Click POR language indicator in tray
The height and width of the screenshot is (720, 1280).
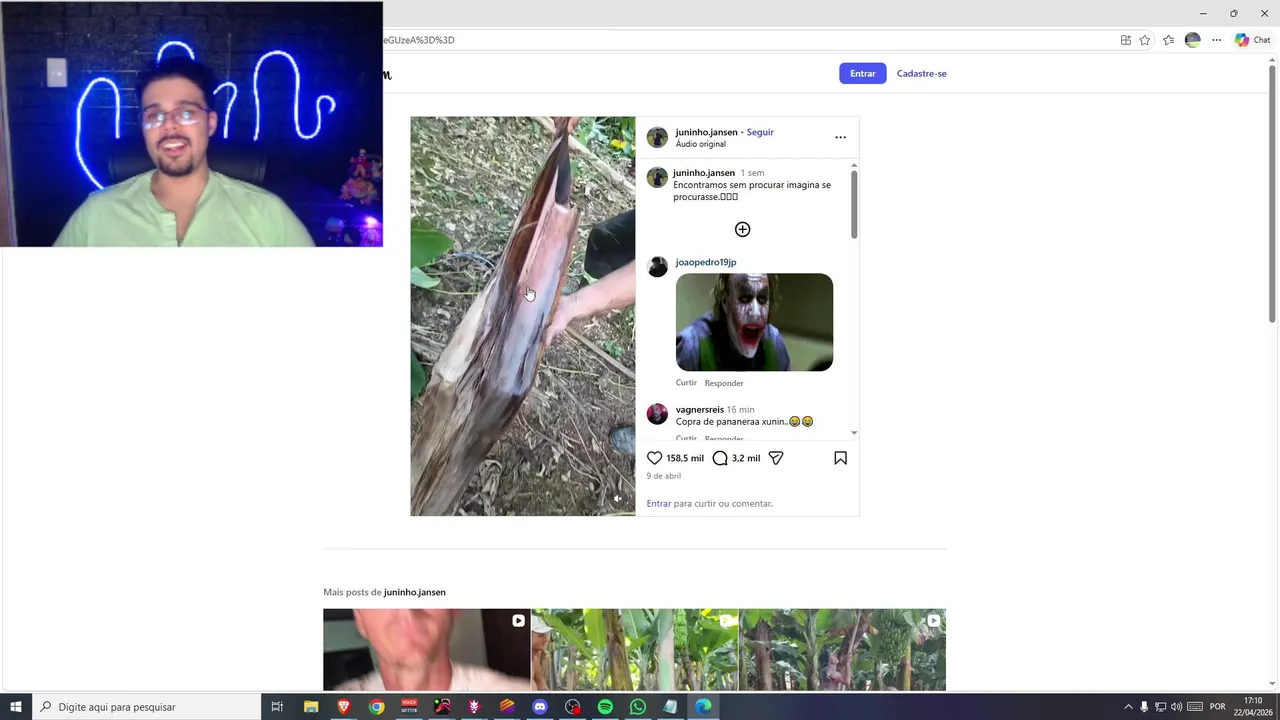click(x=1217, y=706)
